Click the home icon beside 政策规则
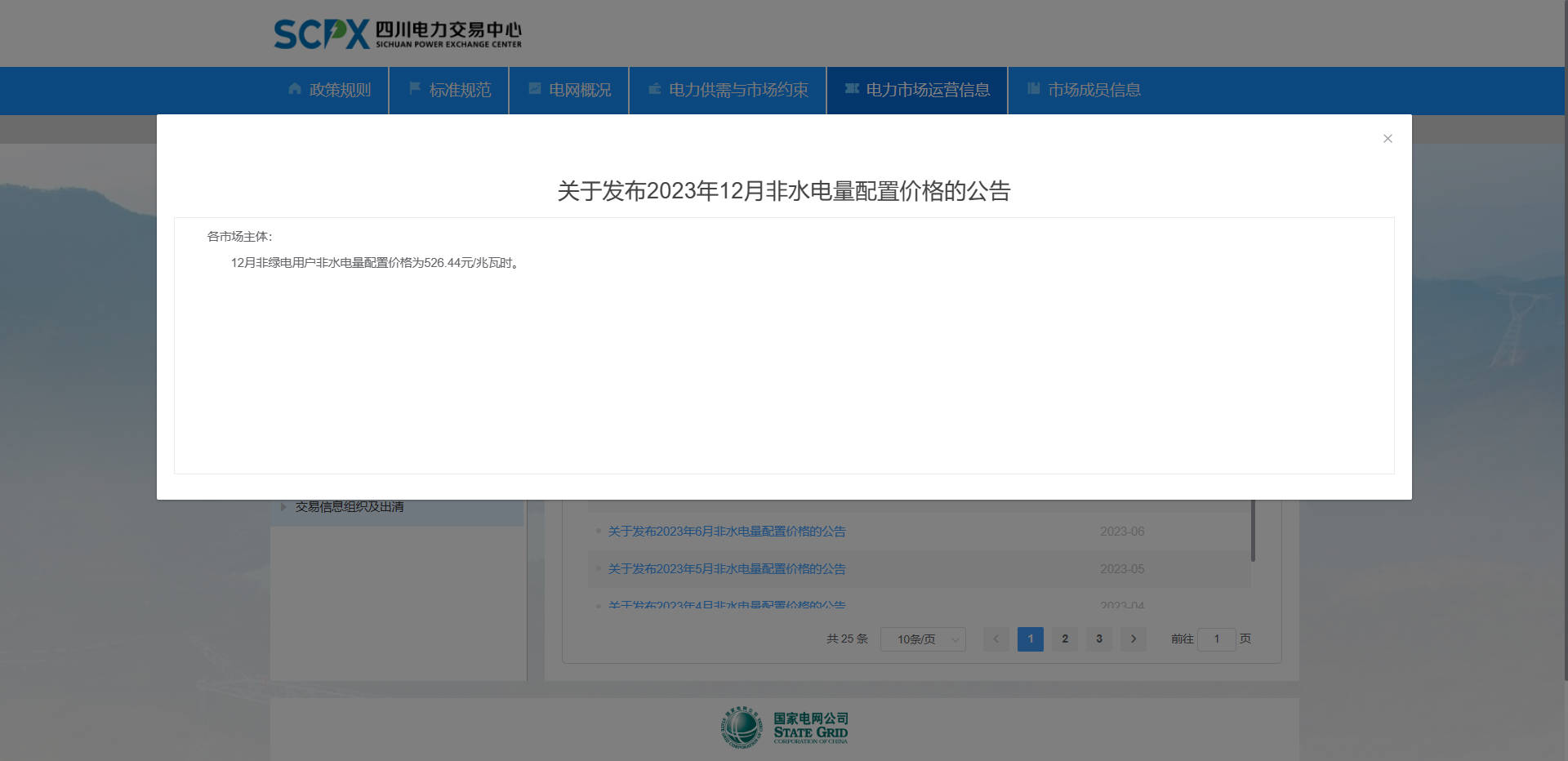This screenshot has width=1568, height=761. [295, 88]
